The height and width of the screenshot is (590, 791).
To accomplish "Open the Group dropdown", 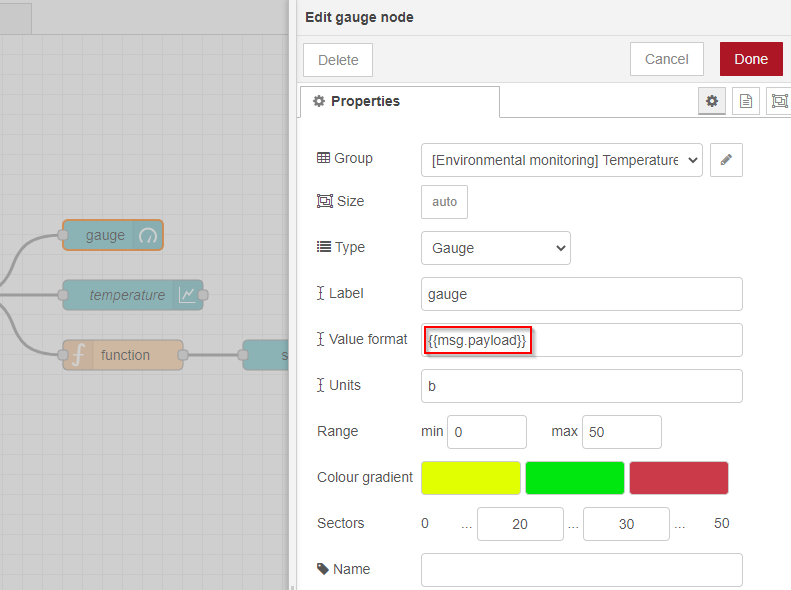I will [561, 160].
